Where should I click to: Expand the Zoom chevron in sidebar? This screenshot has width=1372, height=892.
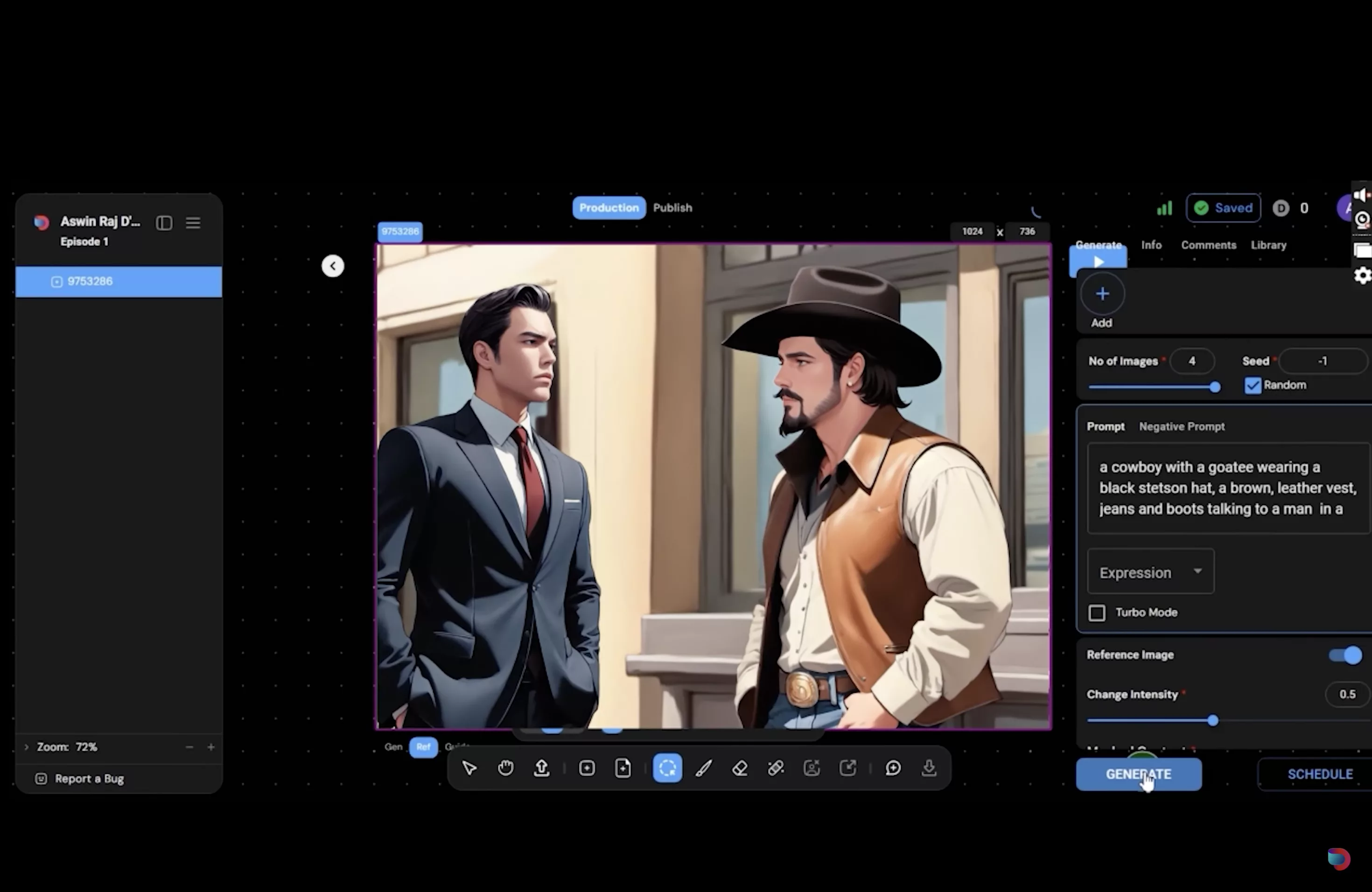click(26, 747)
